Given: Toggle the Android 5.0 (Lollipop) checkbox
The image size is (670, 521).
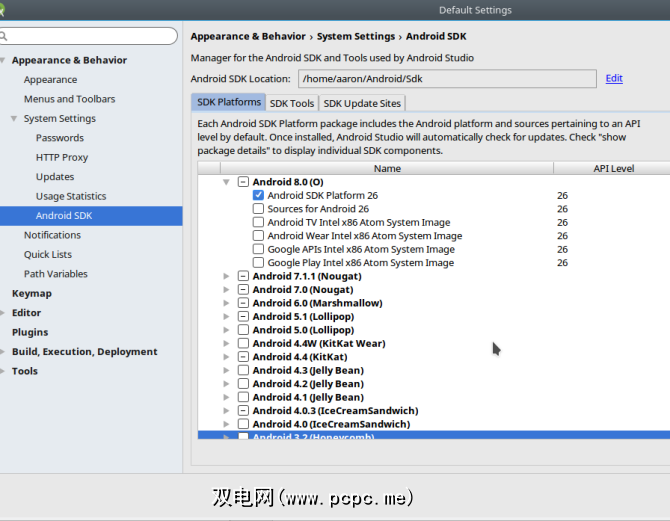Looking at the screenshot, I should (243, 330).
